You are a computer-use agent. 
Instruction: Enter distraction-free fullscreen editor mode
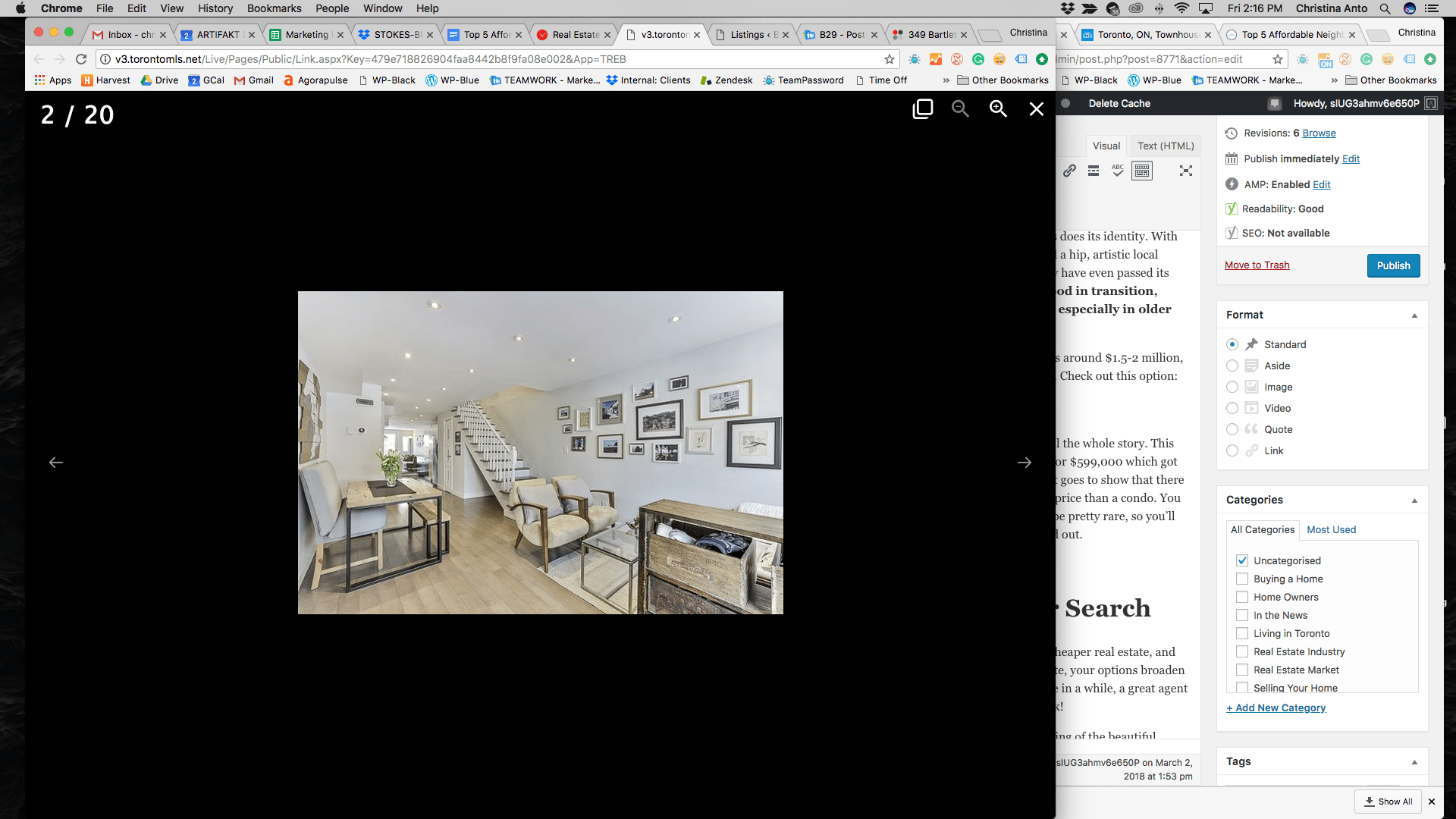point(1186,171)
